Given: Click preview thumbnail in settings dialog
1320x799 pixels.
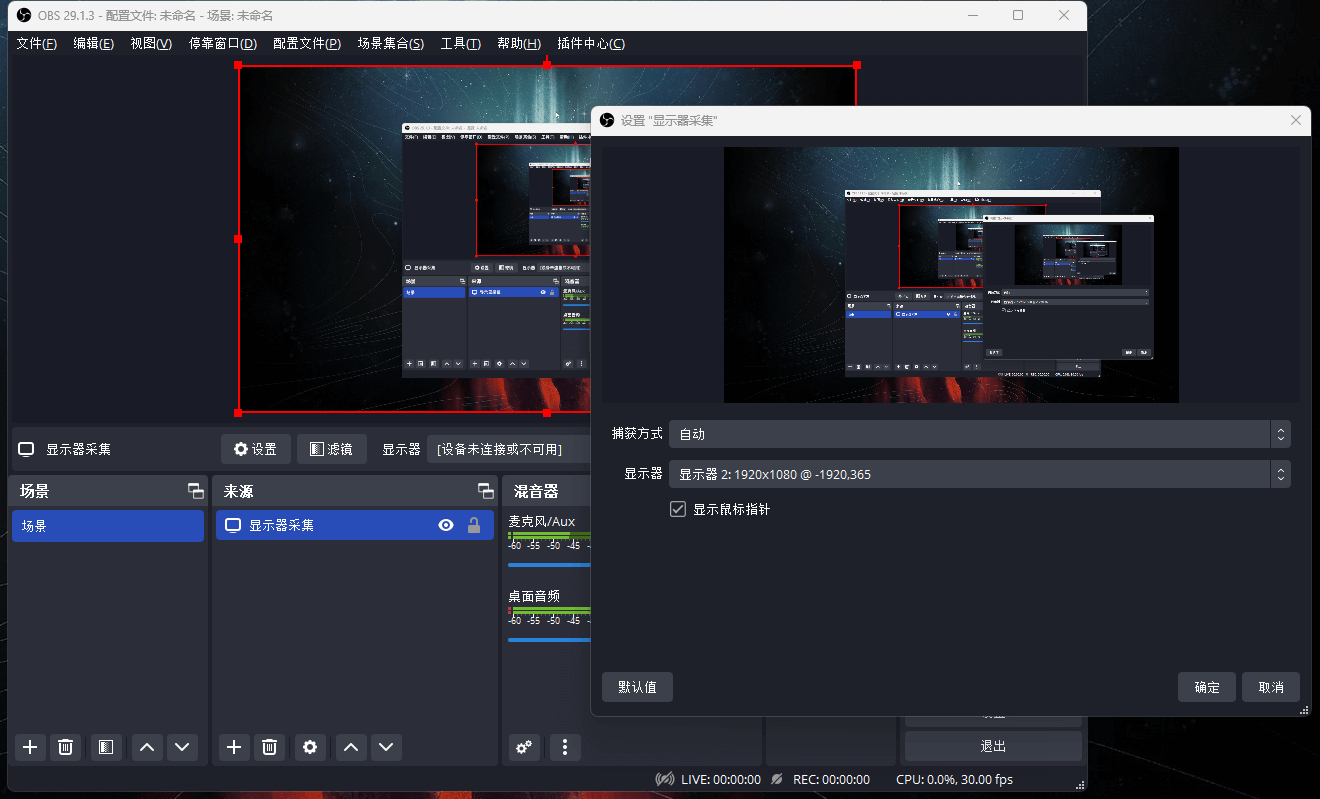Looking at the screenshot, I should tap(951, 275).
